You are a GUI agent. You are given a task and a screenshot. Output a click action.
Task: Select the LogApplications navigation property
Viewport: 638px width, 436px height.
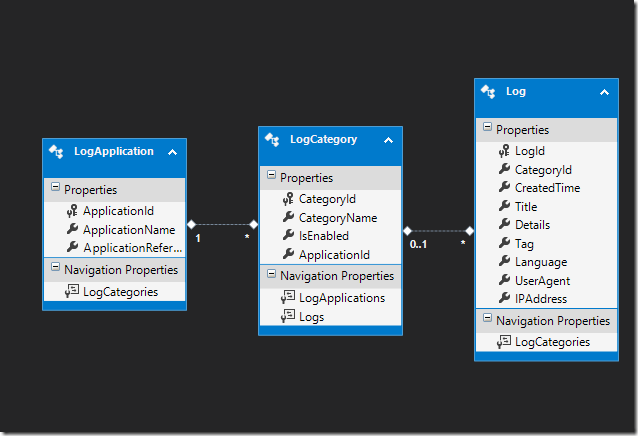pos(341,298)
